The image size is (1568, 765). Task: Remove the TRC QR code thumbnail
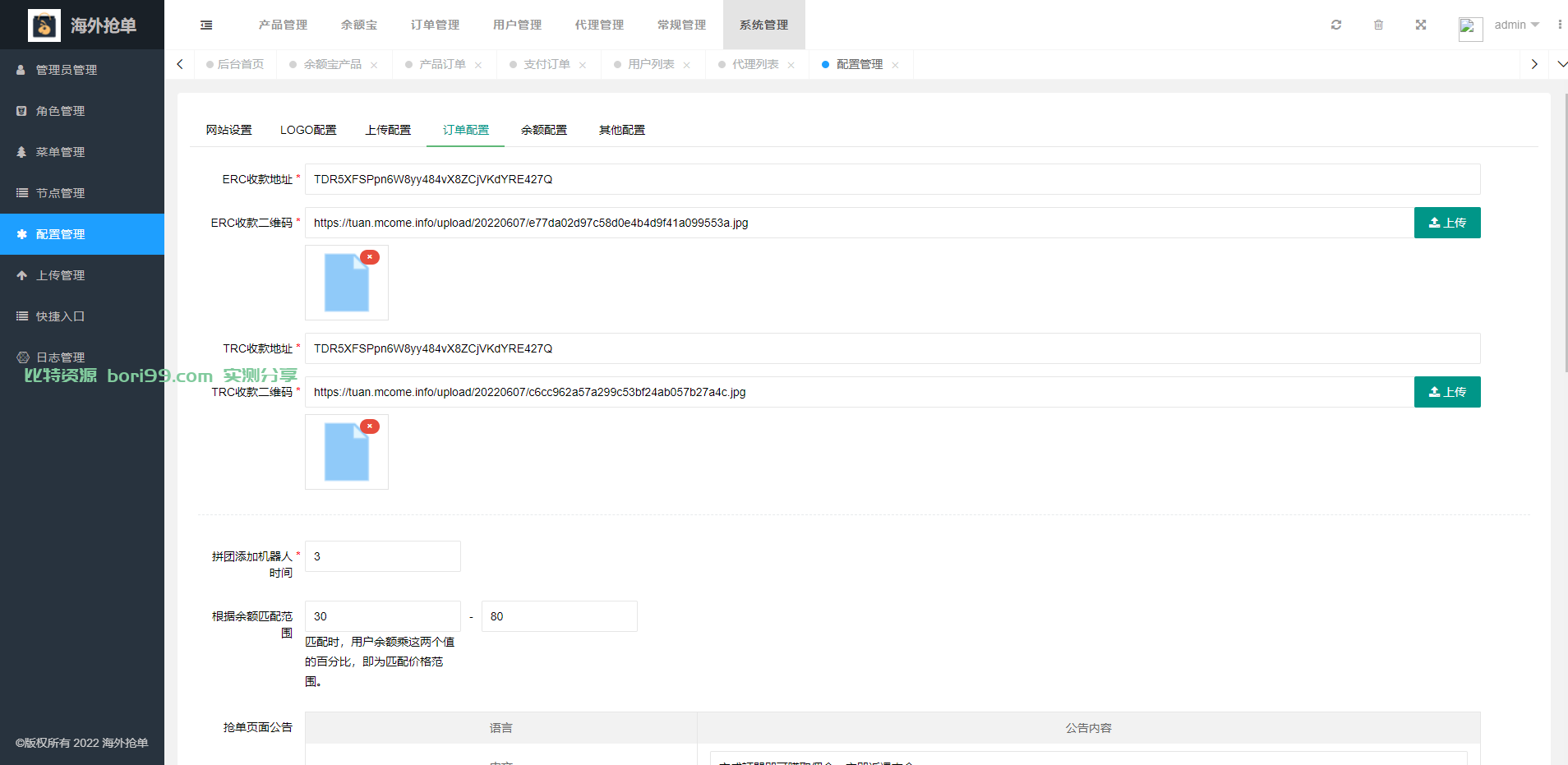(x=370, y=426)
